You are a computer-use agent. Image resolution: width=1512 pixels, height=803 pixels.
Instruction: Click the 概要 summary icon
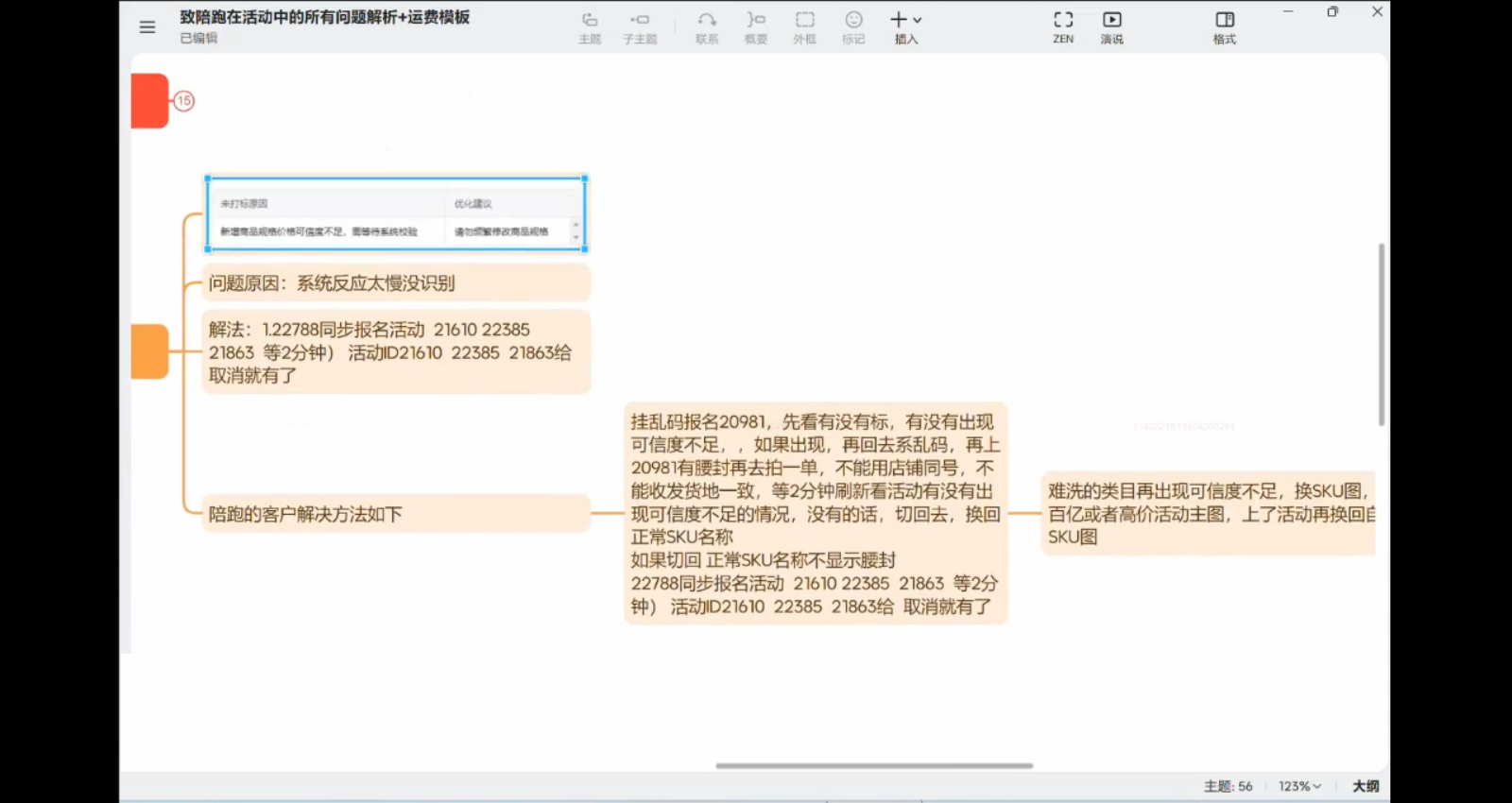[756, 26]
